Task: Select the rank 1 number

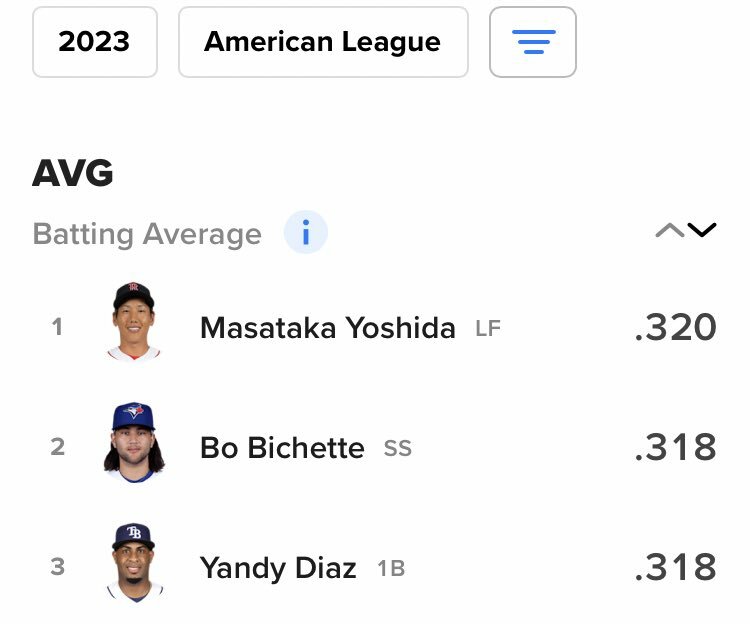Action: (57, 327)
